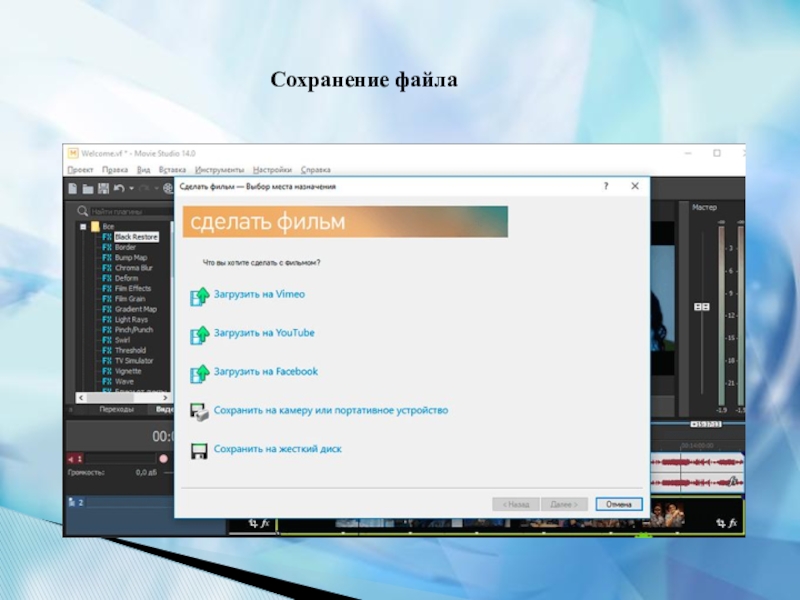The width and height of the screenshot is (800, 600).
Task: Click the open folder toolbar icon
Action: [x=88, y=188]
